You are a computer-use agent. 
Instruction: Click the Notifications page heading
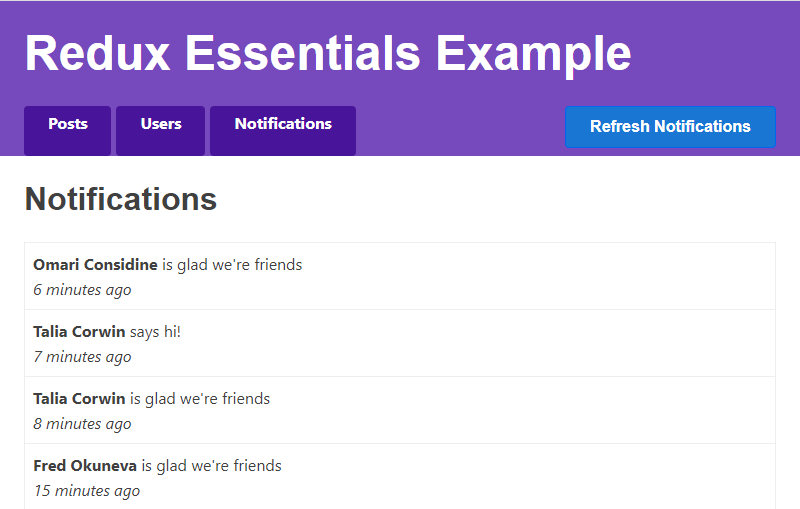pyautogui.click(x=121, y=199)
